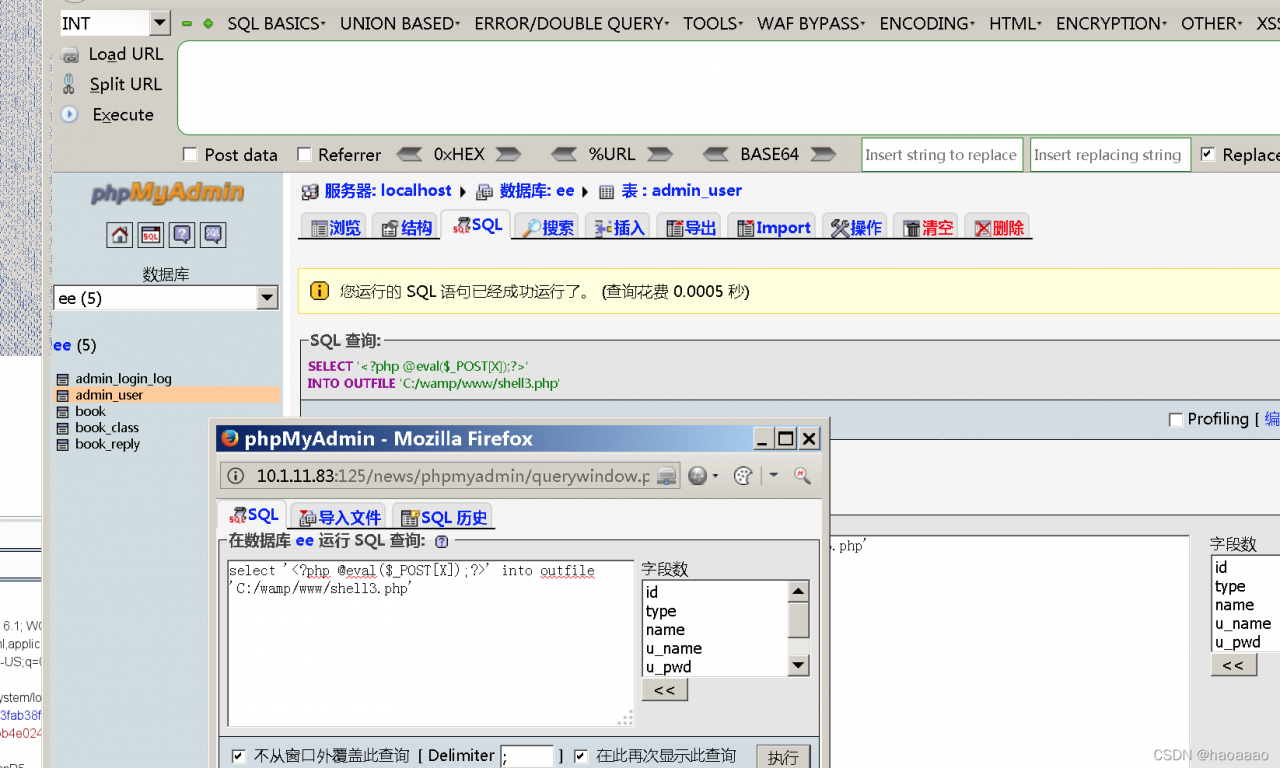Switch to the 浏览 tab

pyautogui.click(x=335, y=228)
